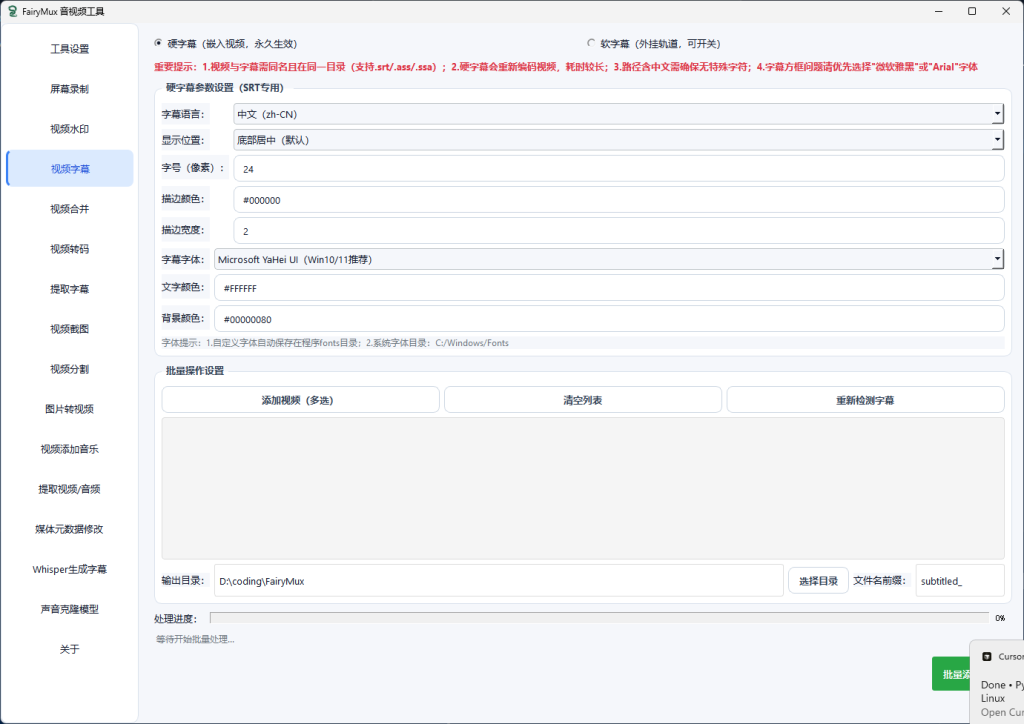The width and height of the screenshot is (1024, 724).
Task: Minimize the FairyMux window
Action: 938,11
